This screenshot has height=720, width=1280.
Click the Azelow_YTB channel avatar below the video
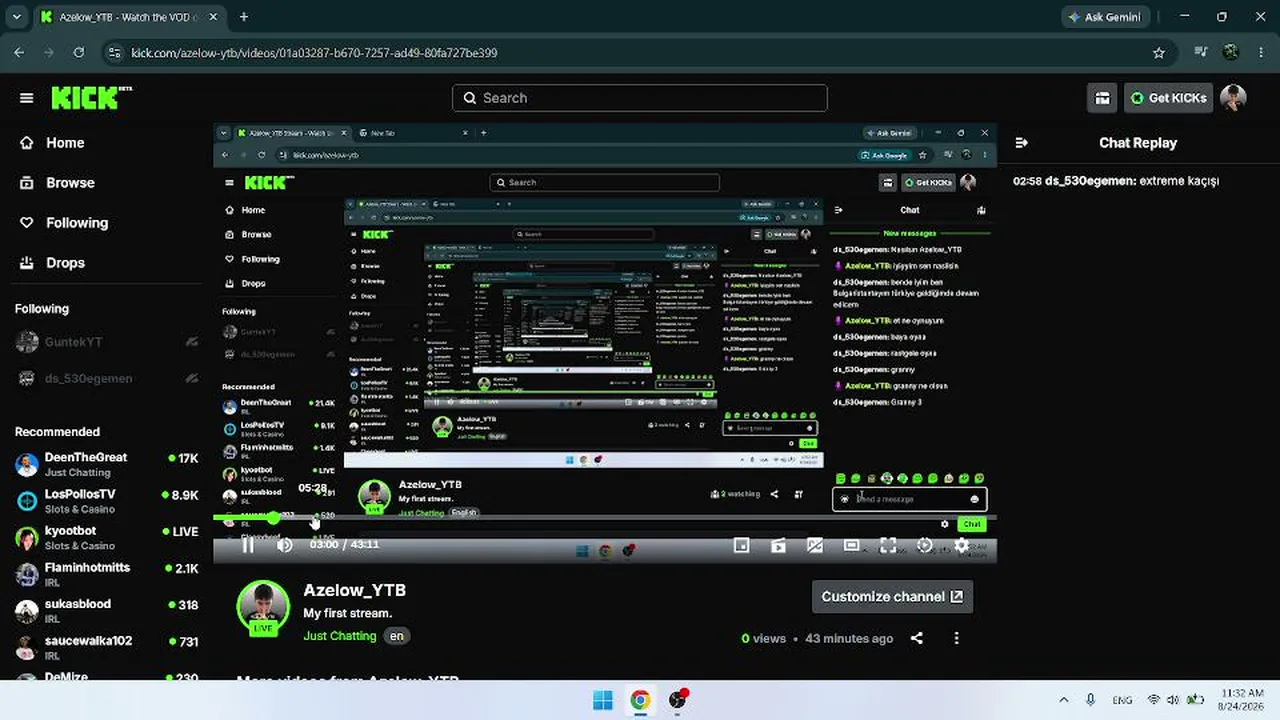click(x=264, y=607)
